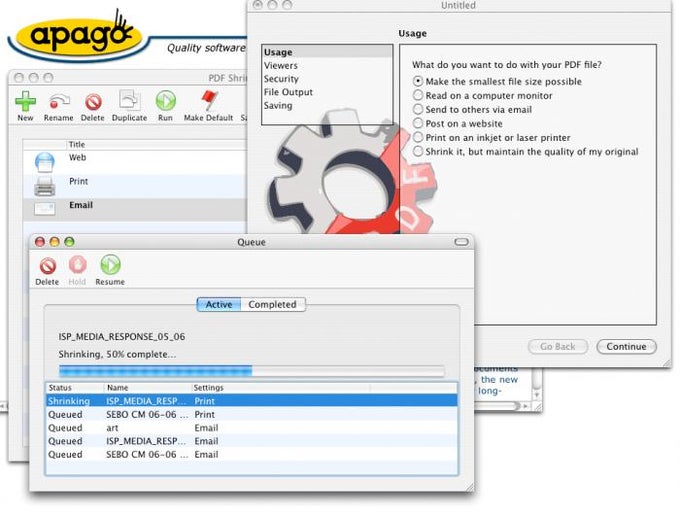Click the Rename toolbar icon
680x513 pixels.
[58, 102]
